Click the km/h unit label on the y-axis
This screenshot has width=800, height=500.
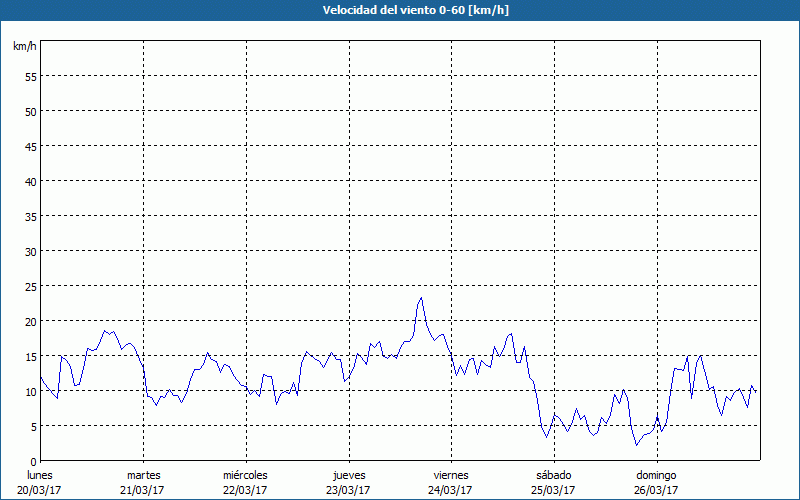(x=24, y=47)
